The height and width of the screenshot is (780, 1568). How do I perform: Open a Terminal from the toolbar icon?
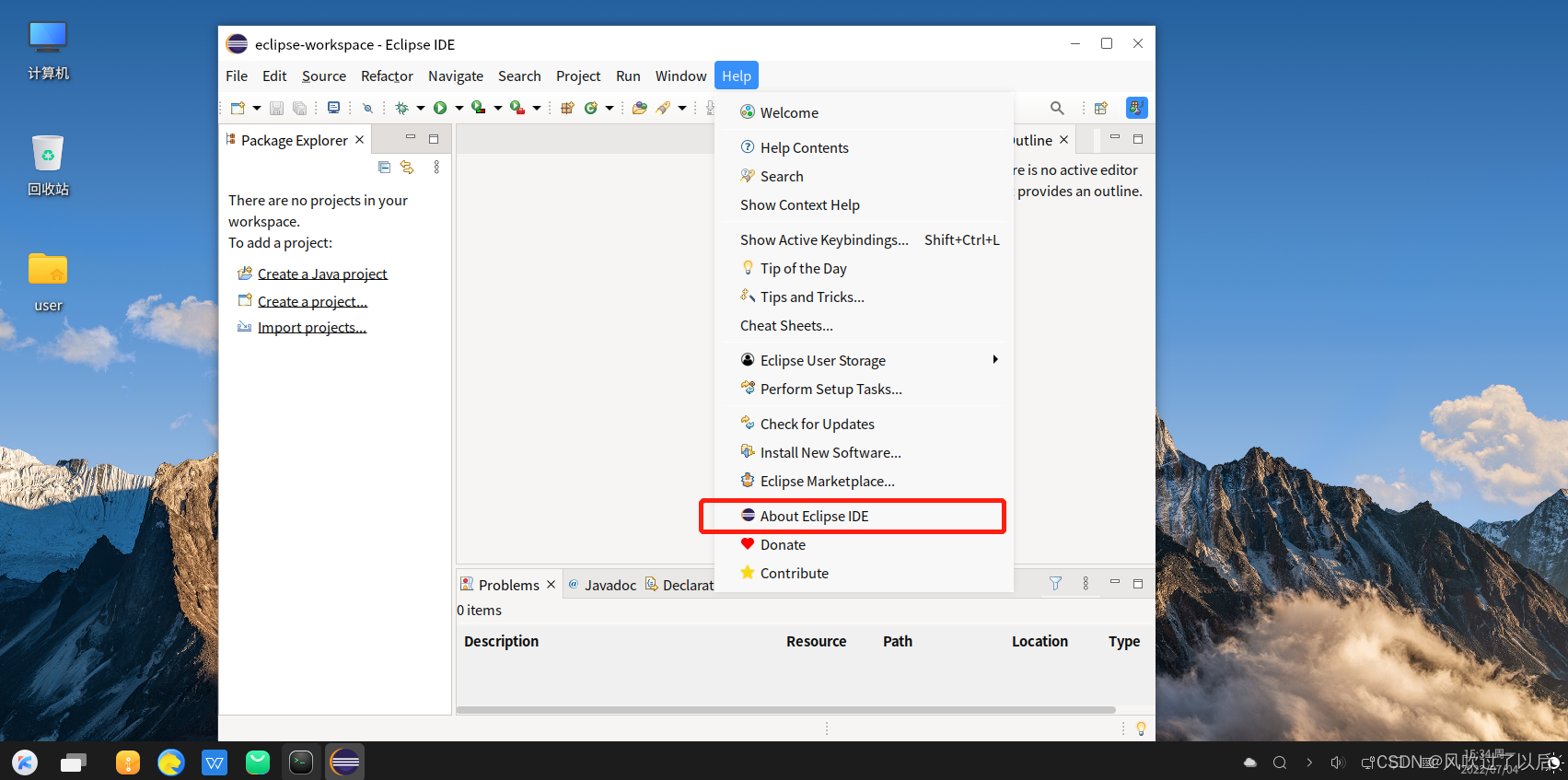(x=333, y=108)
